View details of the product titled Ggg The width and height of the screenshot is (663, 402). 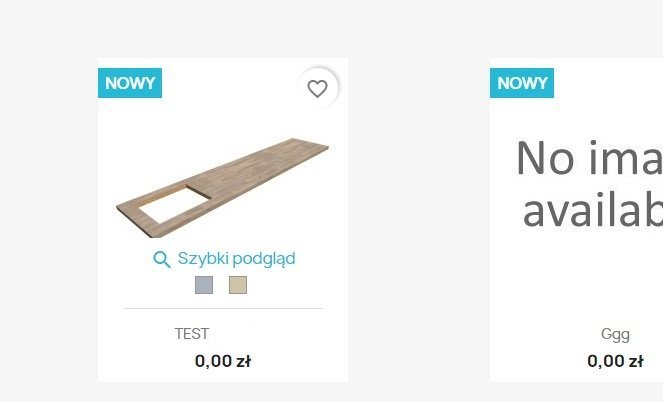tap(615, 334)
